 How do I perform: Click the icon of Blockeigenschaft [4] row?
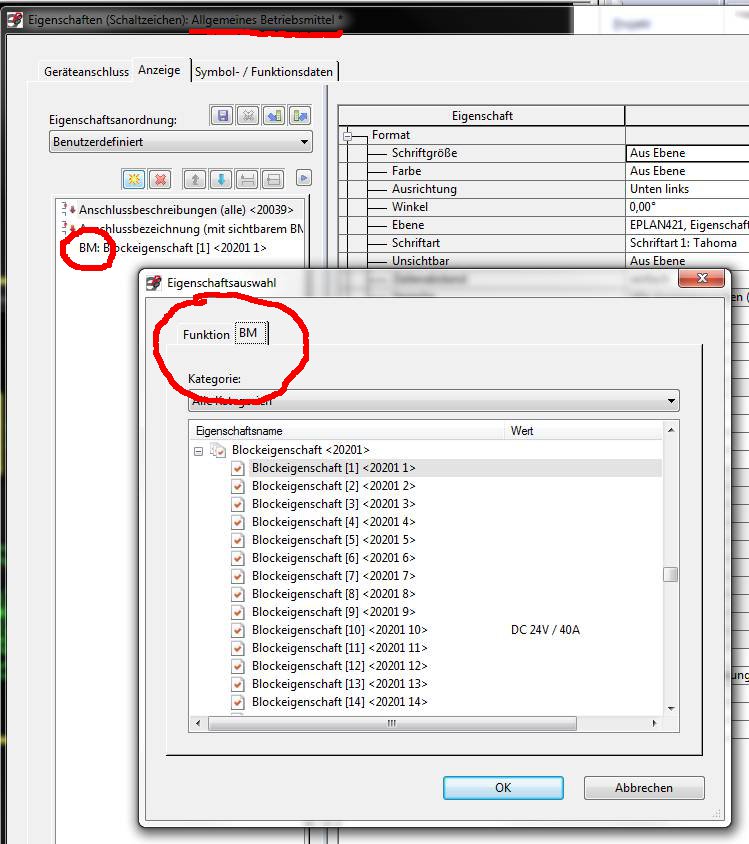tap(237, 522)
